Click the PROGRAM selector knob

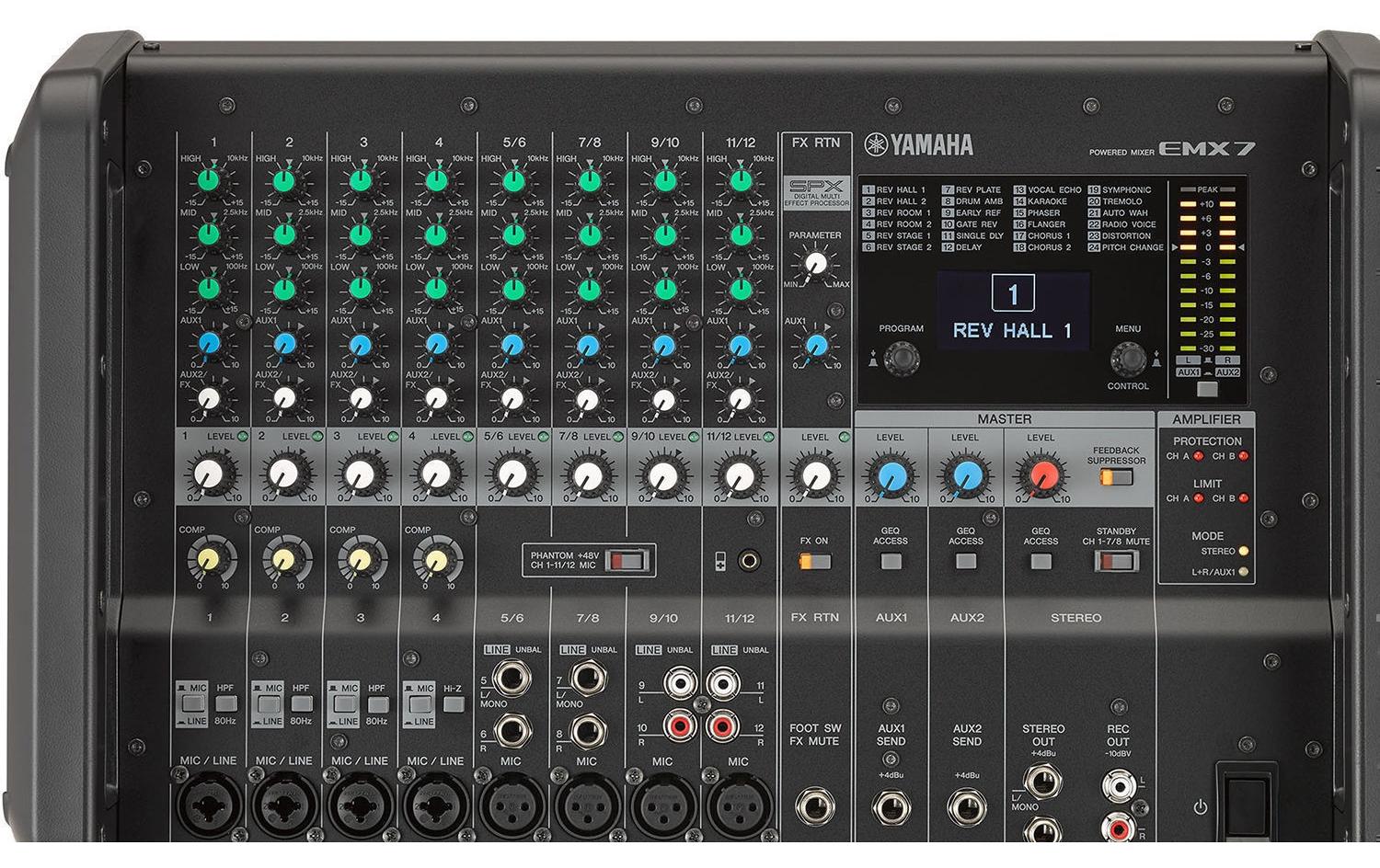[902, 358]
